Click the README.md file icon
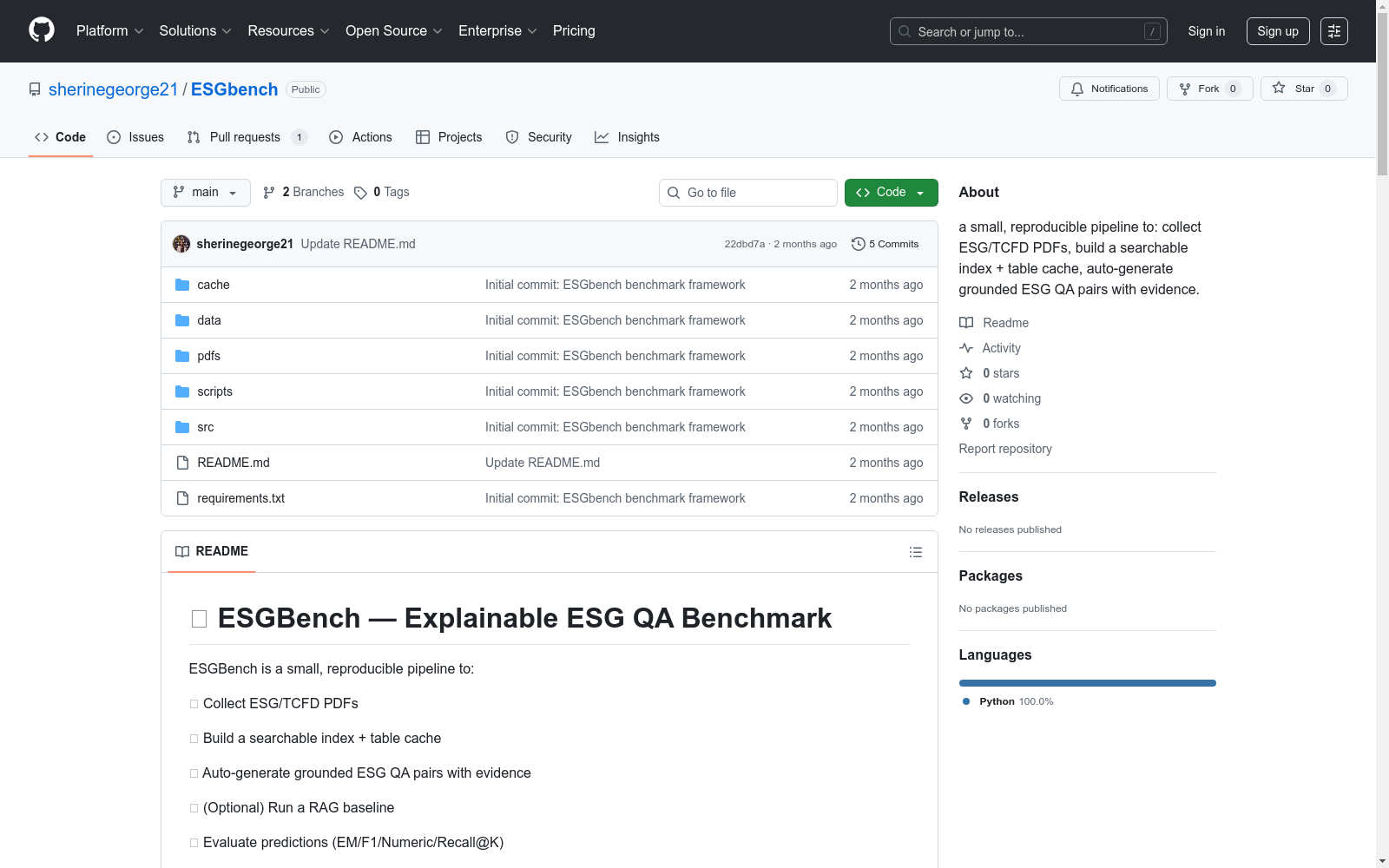The height and width of the screenshot is (868, 1389). 182,463
